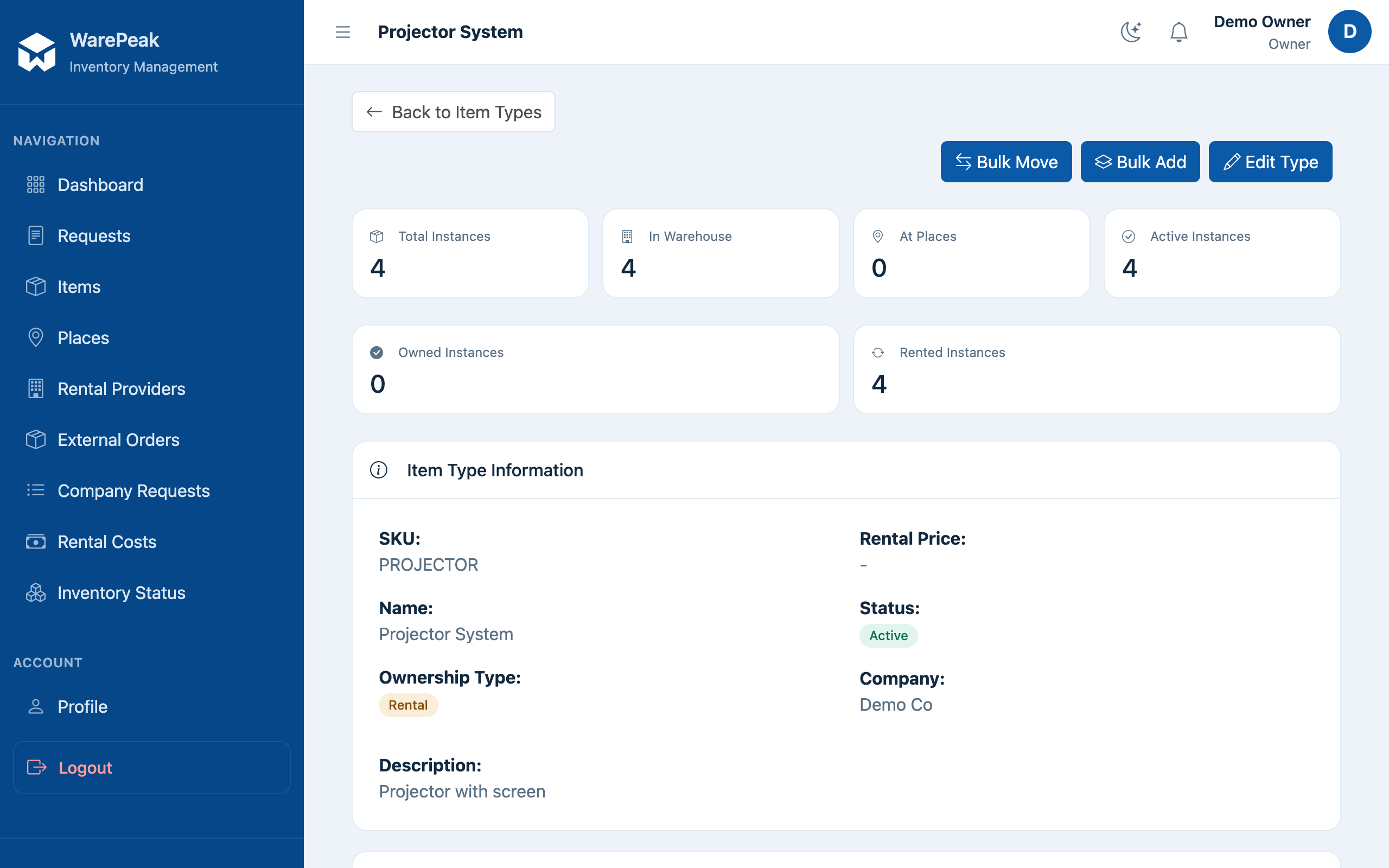Open Dashboard grid icon
Viewport: 1389px width, 868px height.
pyautogui.click(x=36, y=185)
